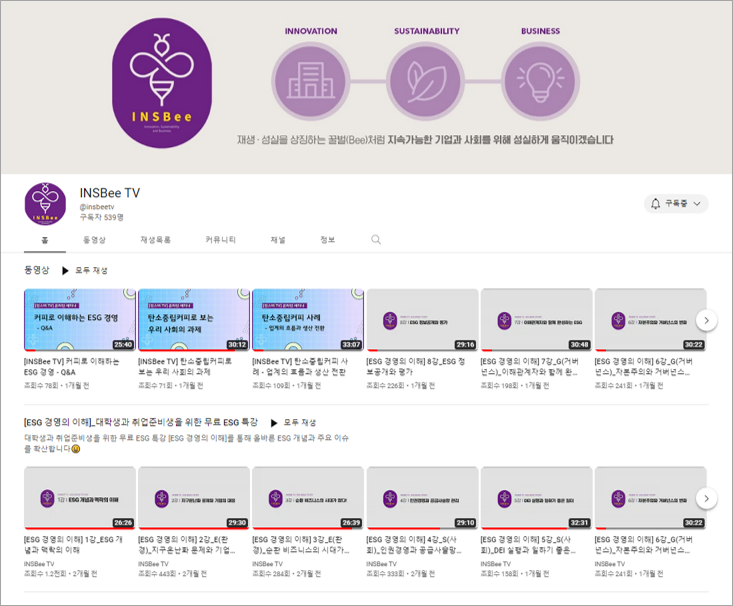
Task: Open the 재생목록 tab
Action: click(x=156, y=240)
